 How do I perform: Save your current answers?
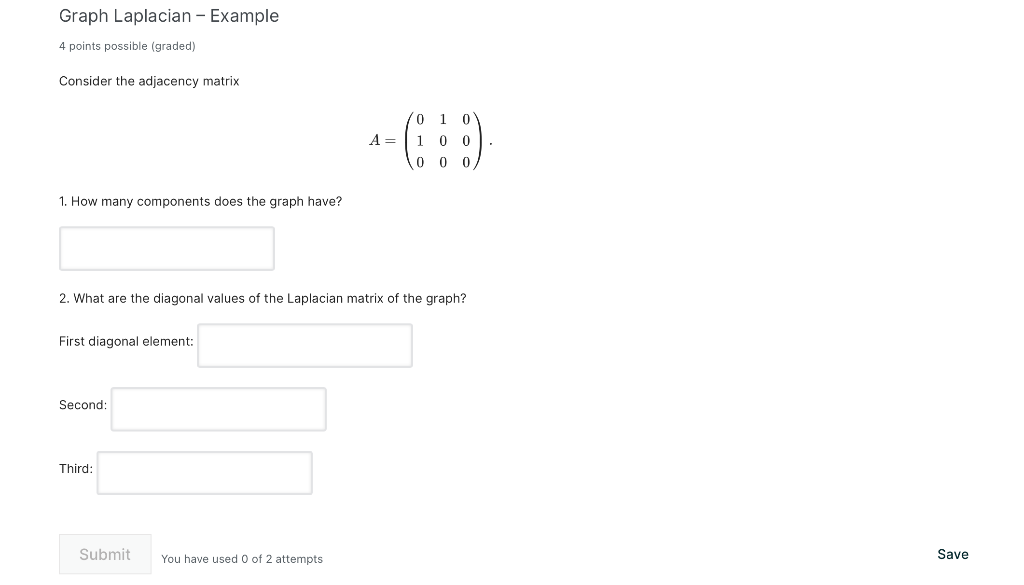[951, 554]
